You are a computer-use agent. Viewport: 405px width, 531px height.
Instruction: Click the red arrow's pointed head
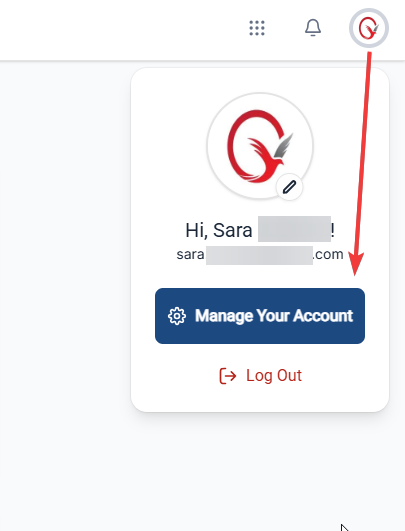356,264
